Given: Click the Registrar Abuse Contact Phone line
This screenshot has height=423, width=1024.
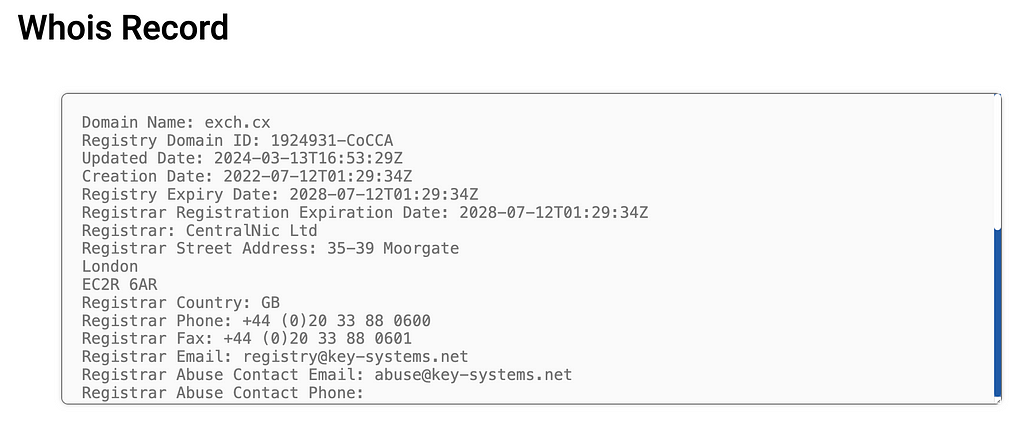Looking at the screenshot, I should point(223,393).
